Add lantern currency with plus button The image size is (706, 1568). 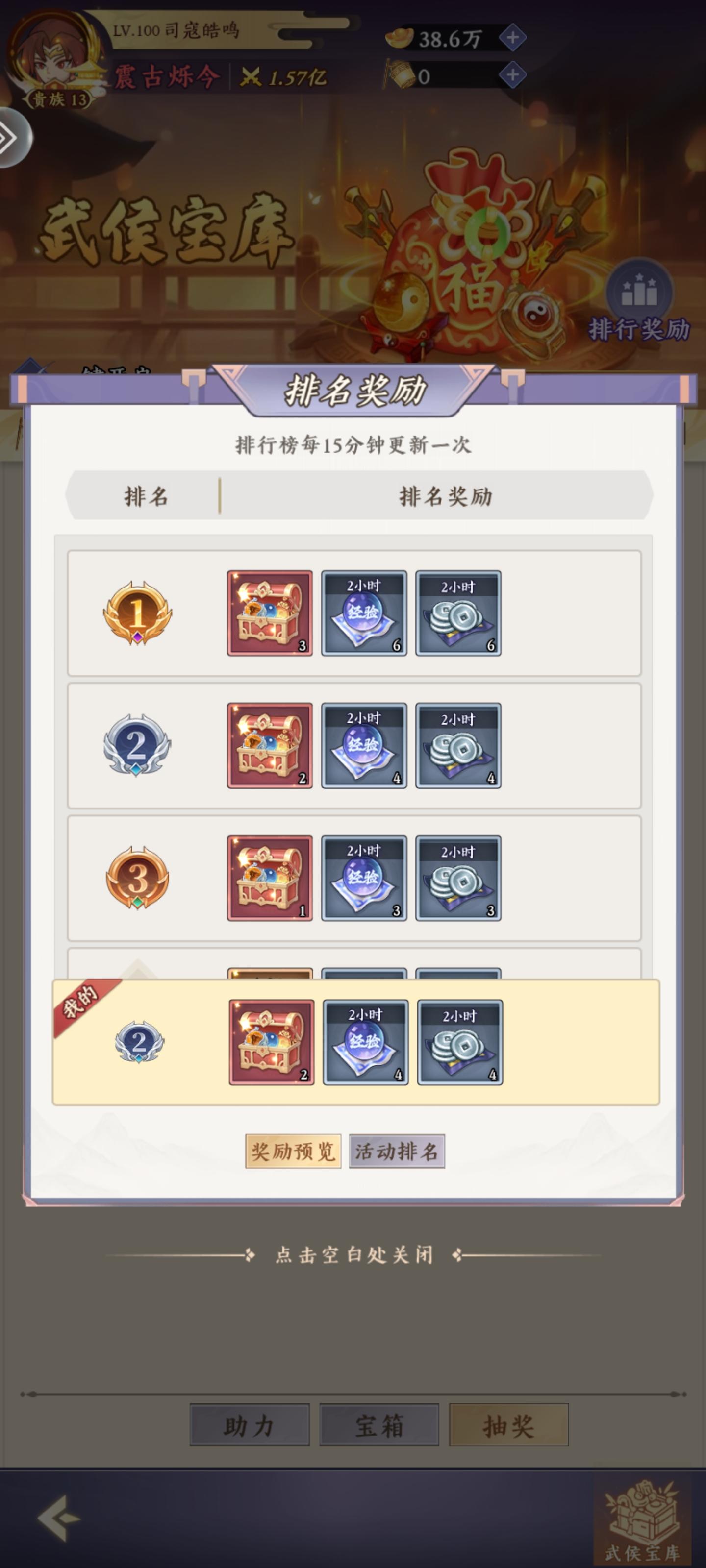pos(513,75)
